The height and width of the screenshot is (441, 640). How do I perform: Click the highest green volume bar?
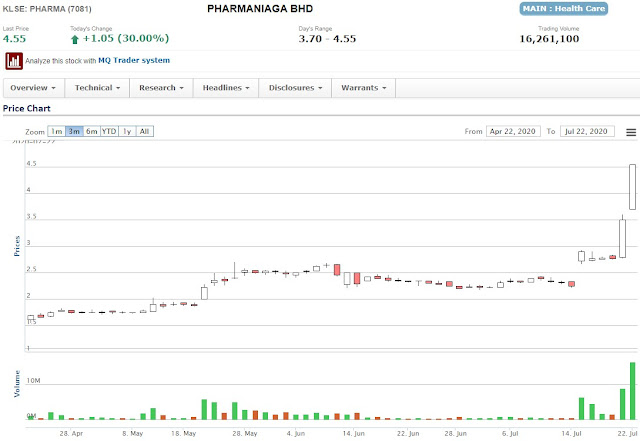click(632, 391)
